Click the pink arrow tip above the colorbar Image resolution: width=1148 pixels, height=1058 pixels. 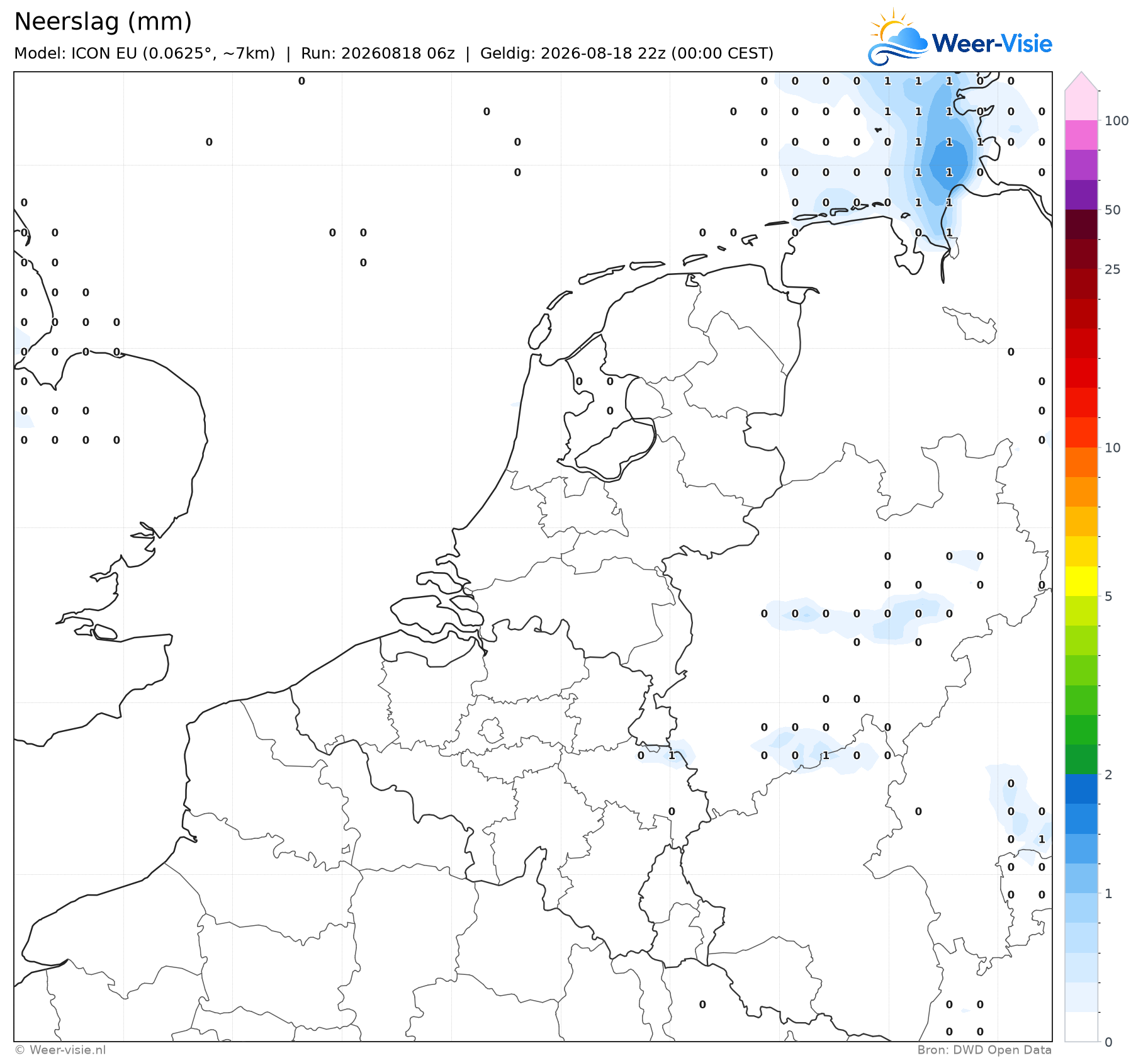coord(1081,81)
